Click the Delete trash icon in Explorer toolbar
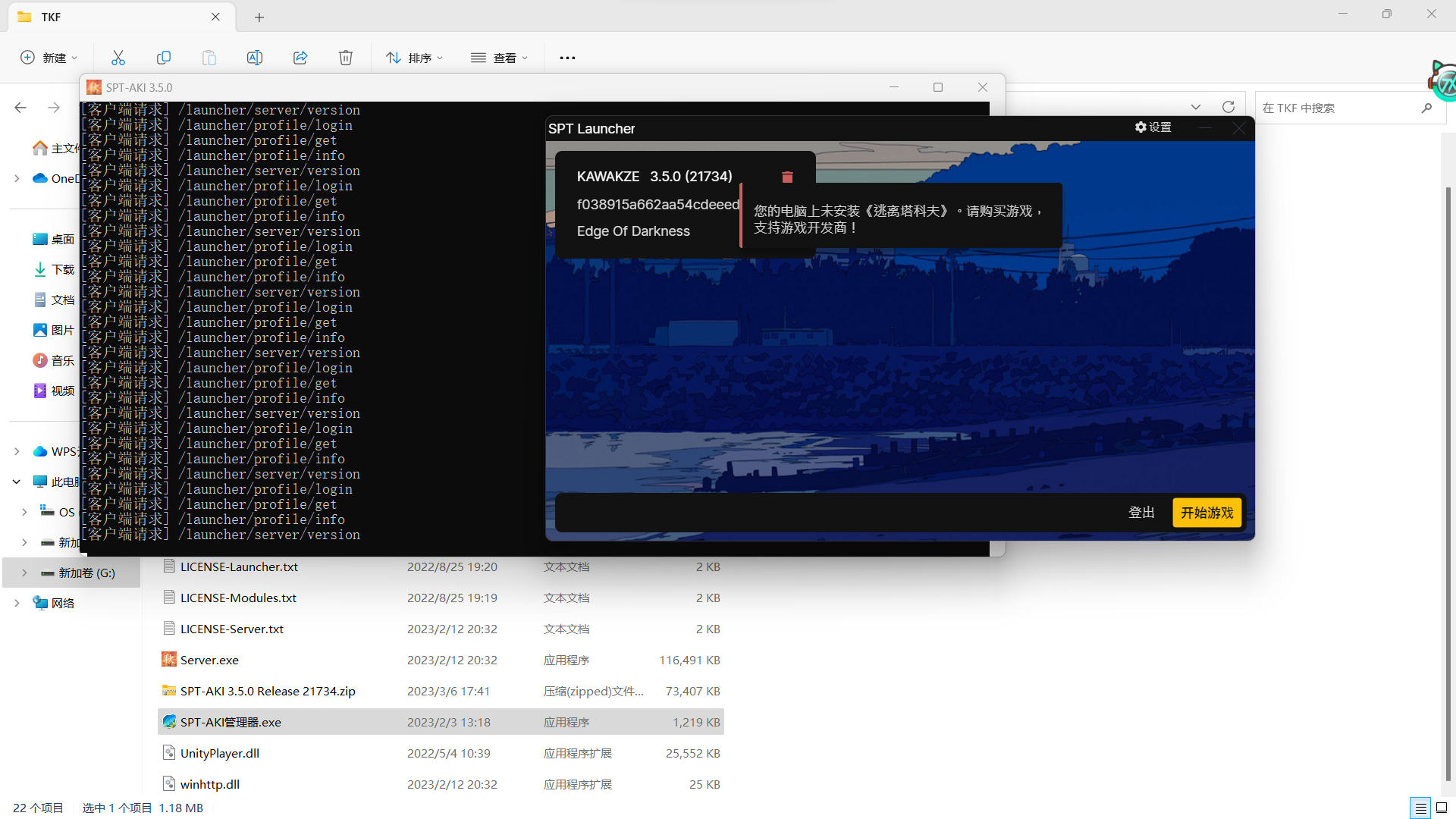The width and height of the screenshot is (1456, 819). pyautogui.click(x=346, y=58)
